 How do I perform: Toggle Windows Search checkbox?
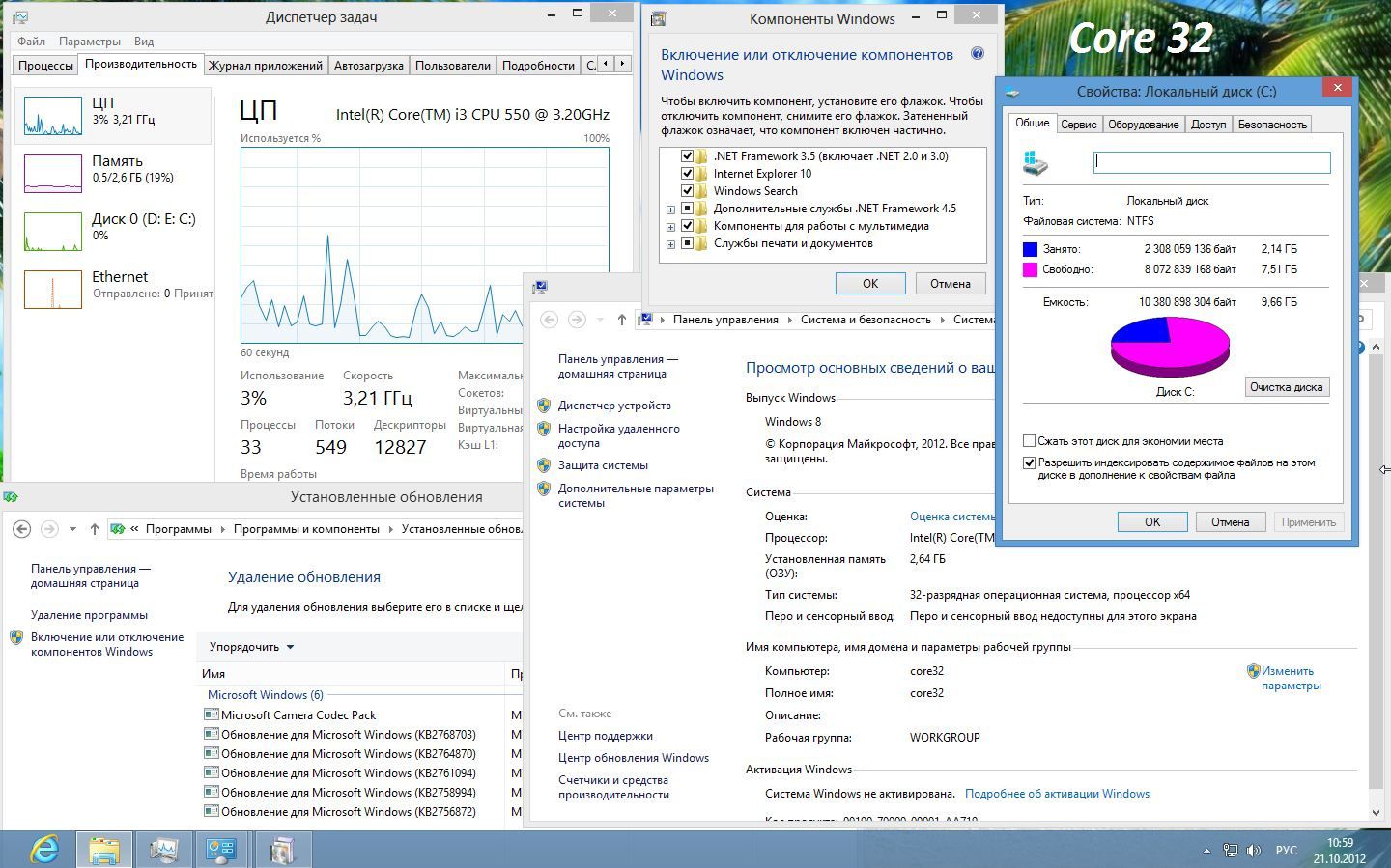click(x=688, y=191)
